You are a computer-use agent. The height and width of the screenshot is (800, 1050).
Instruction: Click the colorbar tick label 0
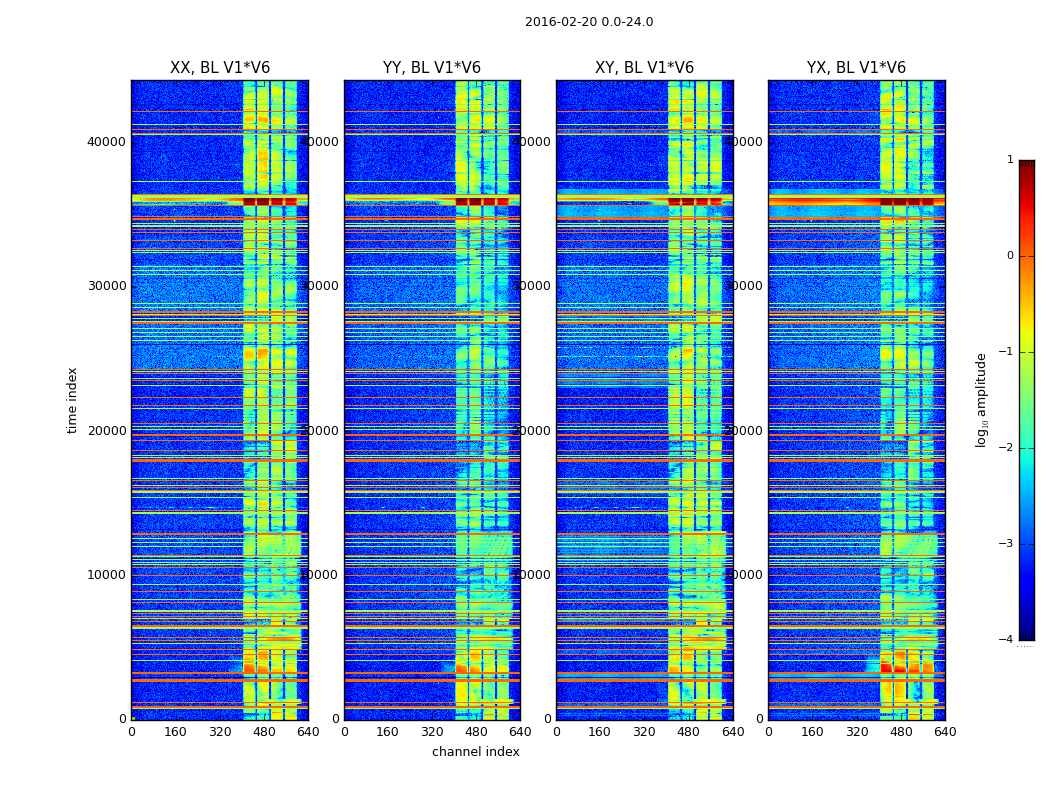[1010, 256]
